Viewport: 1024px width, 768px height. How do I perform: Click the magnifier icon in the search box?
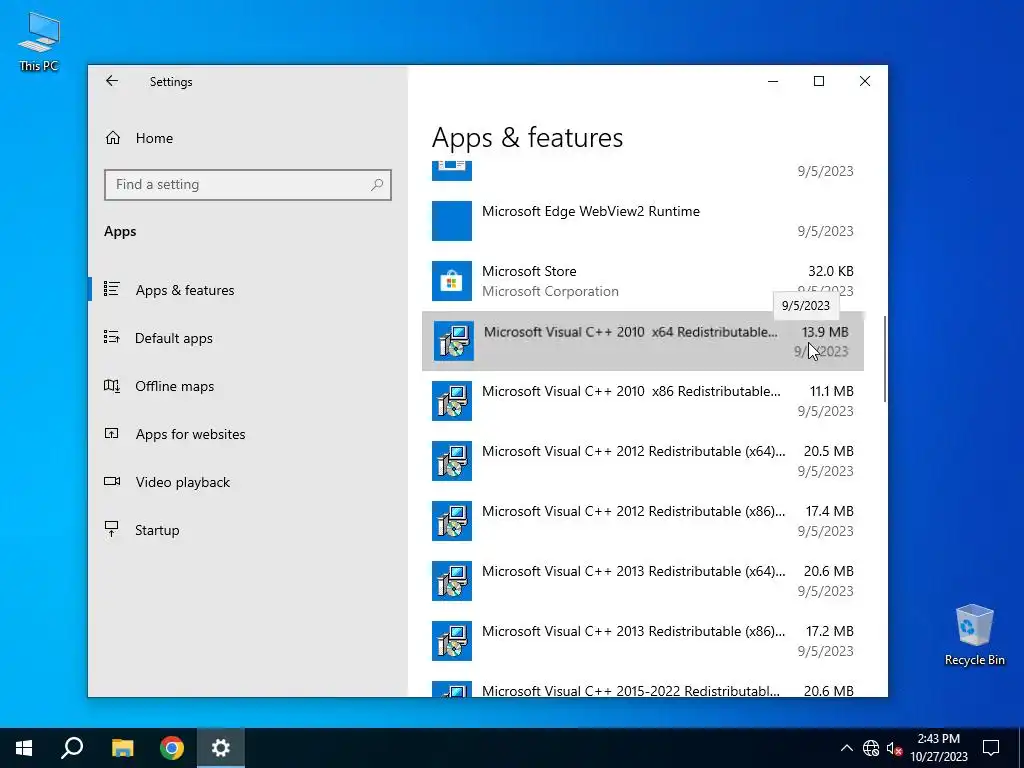tap(377, 185)
